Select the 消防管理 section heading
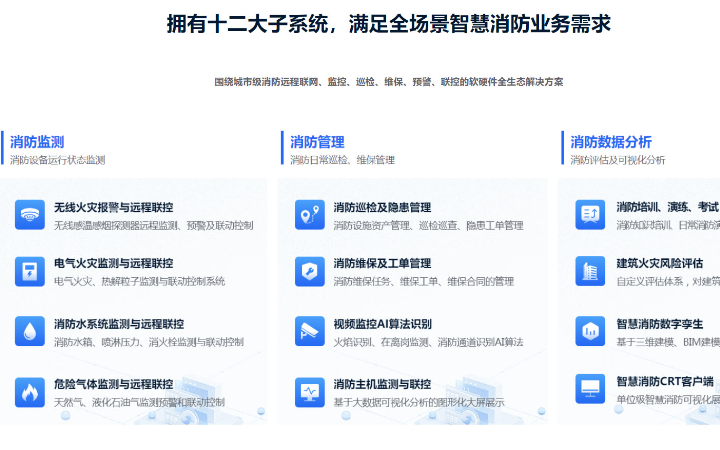The height and width of the screenshot is (450, 720). 317,142
